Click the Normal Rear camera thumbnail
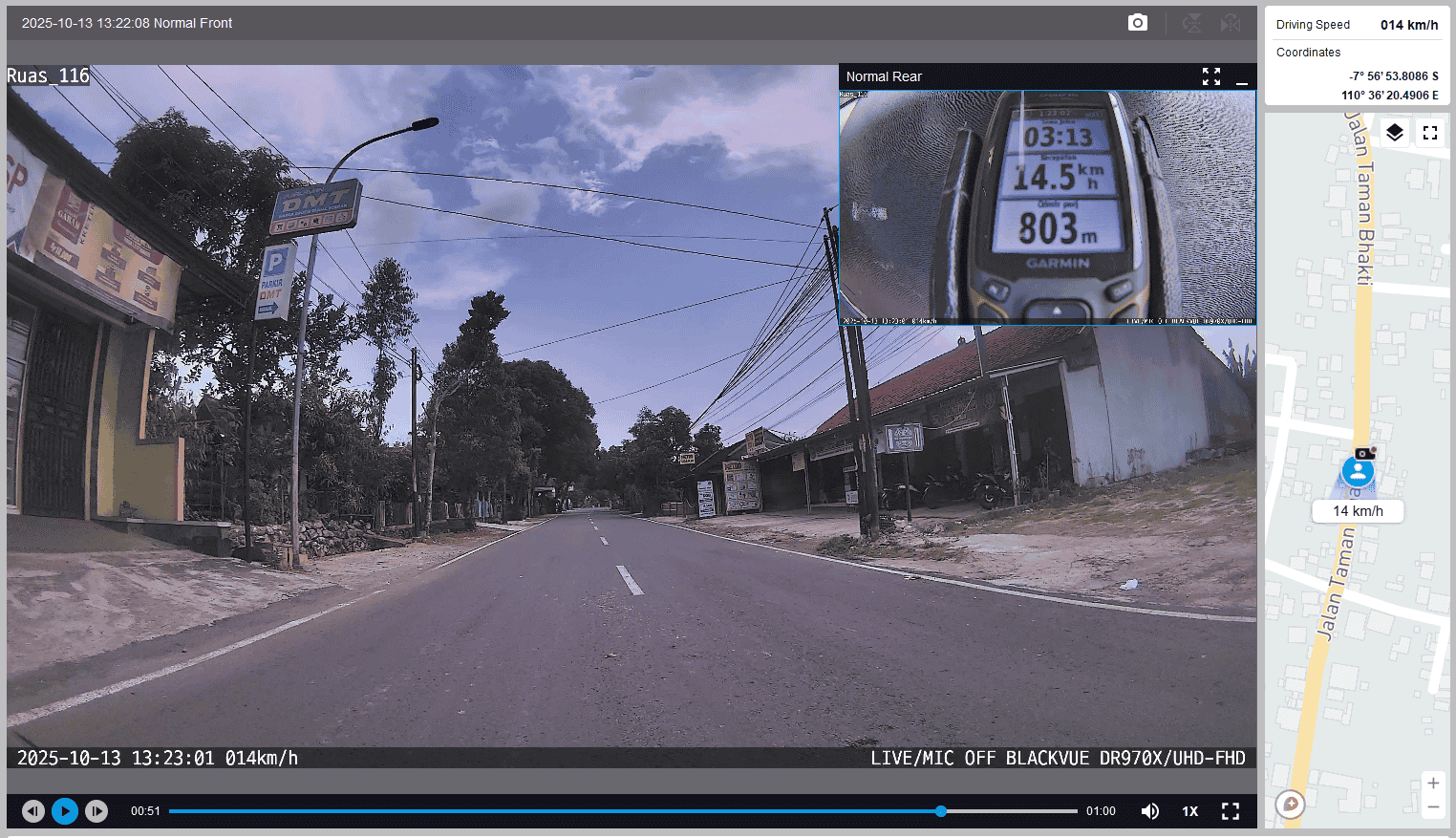Screen dimensions: 1456x838 point(1047,208)
